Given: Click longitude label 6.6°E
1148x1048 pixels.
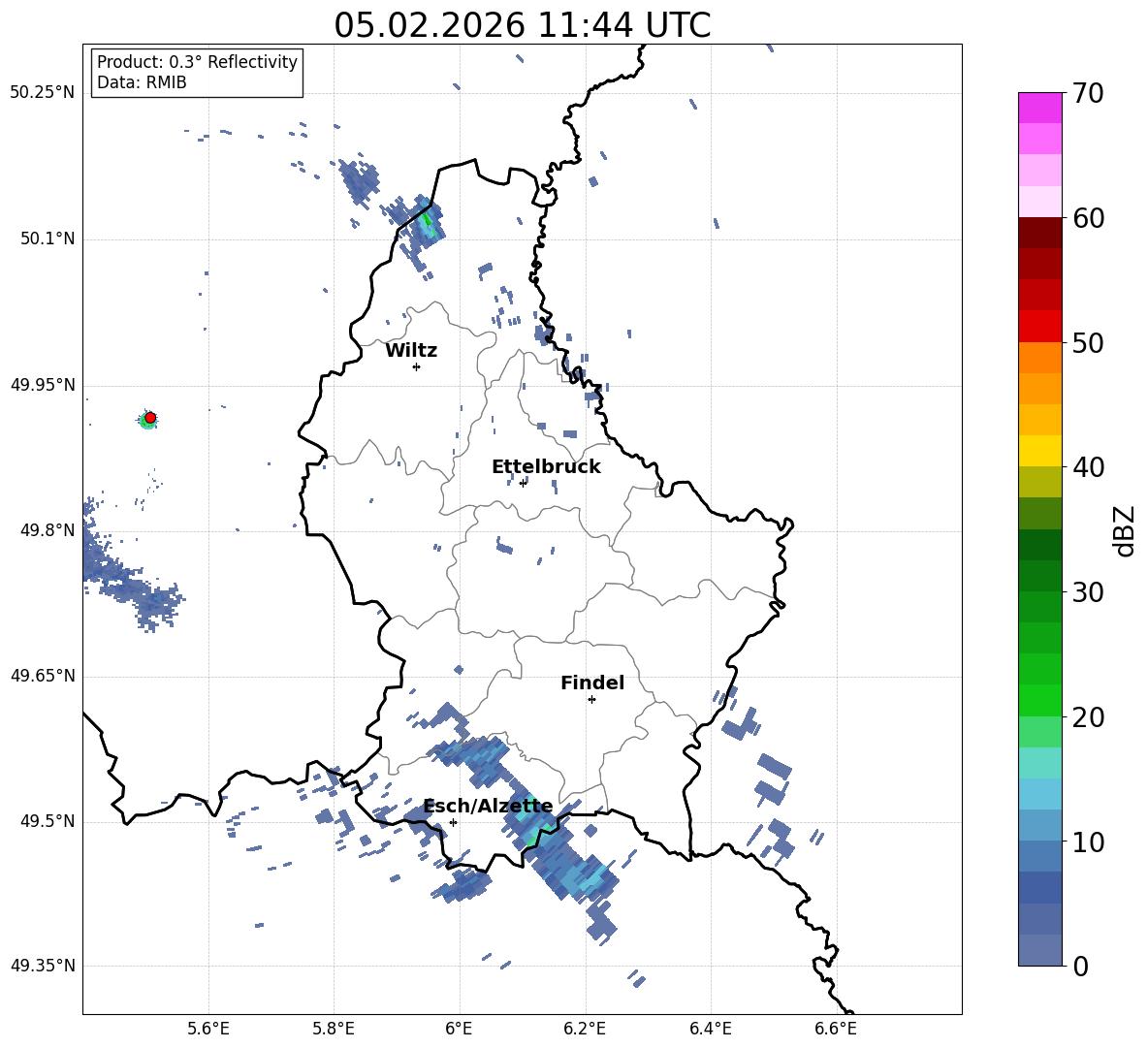Looking at the screenshot, I should [x=836, y=1029].
